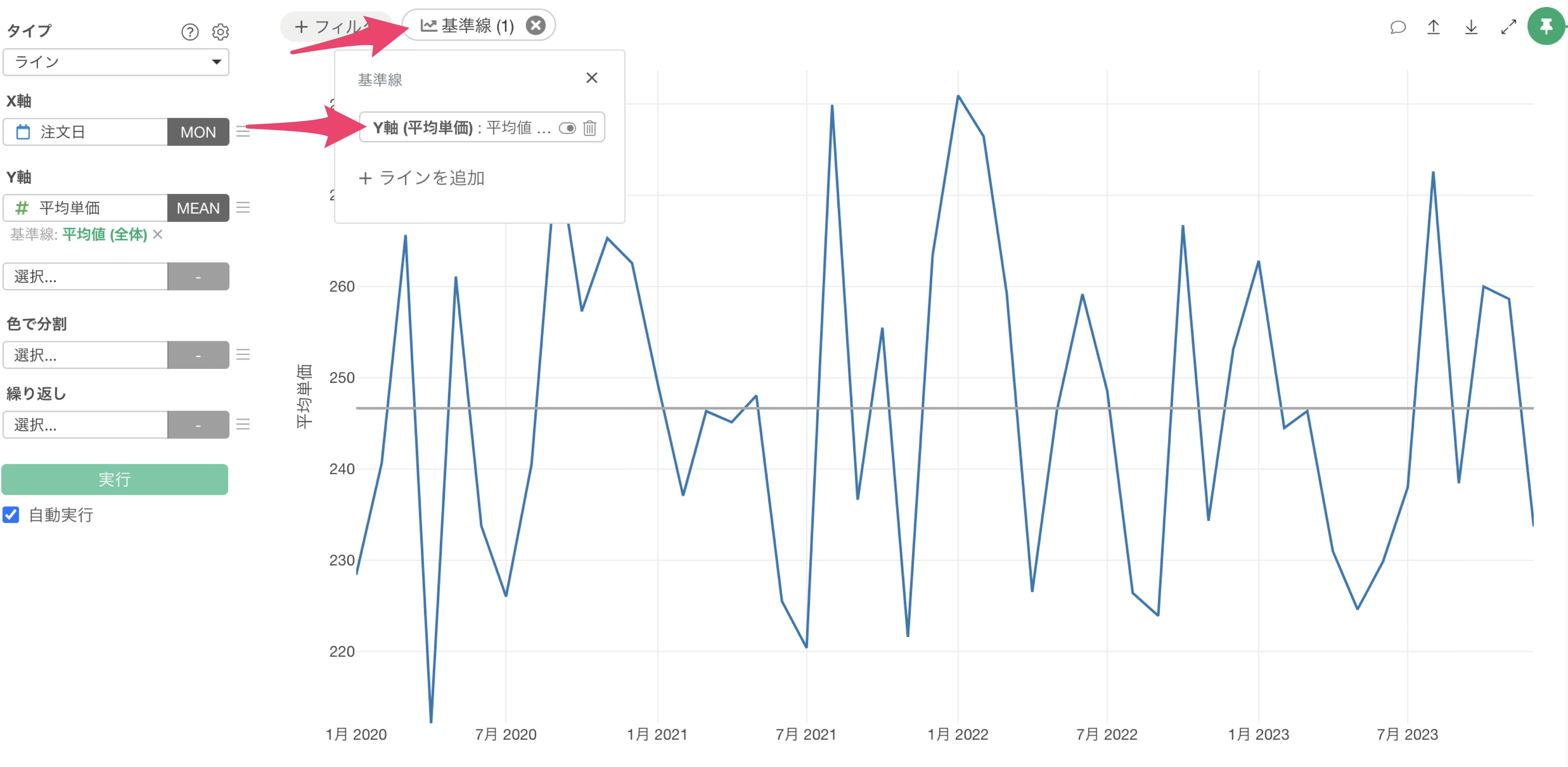Click ラインを追加 to add line
This screenshot has width=1568, height=767.
pos(422,178)
